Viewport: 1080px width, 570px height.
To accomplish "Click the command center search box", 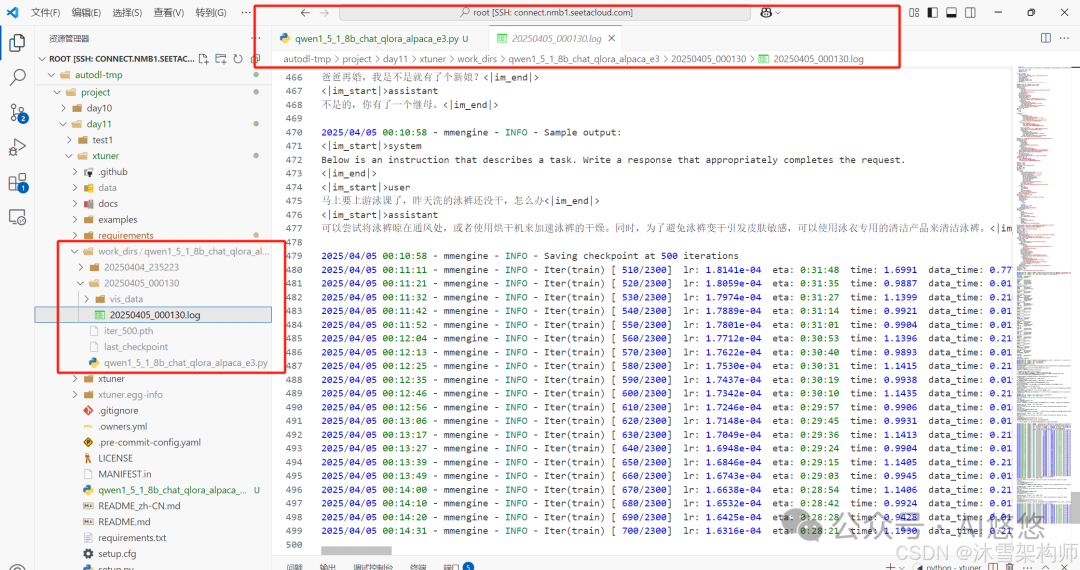I will 546,12.
